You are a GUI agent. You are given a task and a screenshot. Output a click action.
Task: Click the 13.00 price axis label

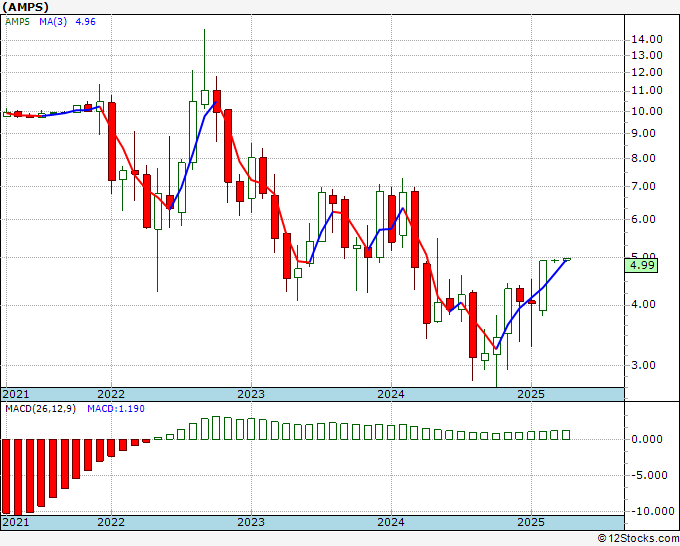(647, 56)
